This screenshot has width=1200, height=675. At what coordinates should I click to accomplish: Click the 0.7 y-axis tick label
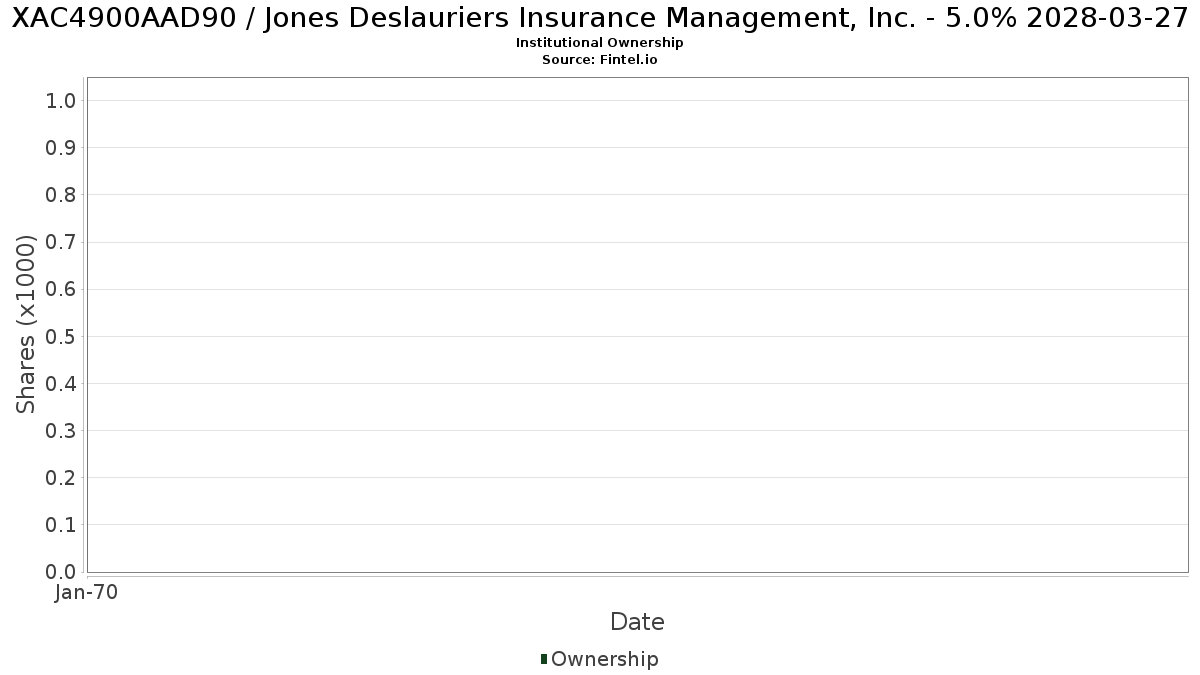(x=61, y=242)
